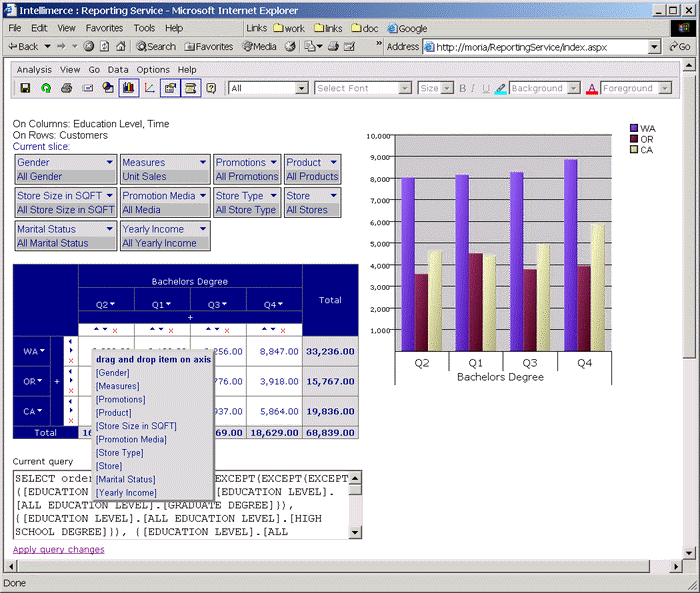Click the browser Forward arrow
Screen dimensions: 700x593
[x=61, y=46]
